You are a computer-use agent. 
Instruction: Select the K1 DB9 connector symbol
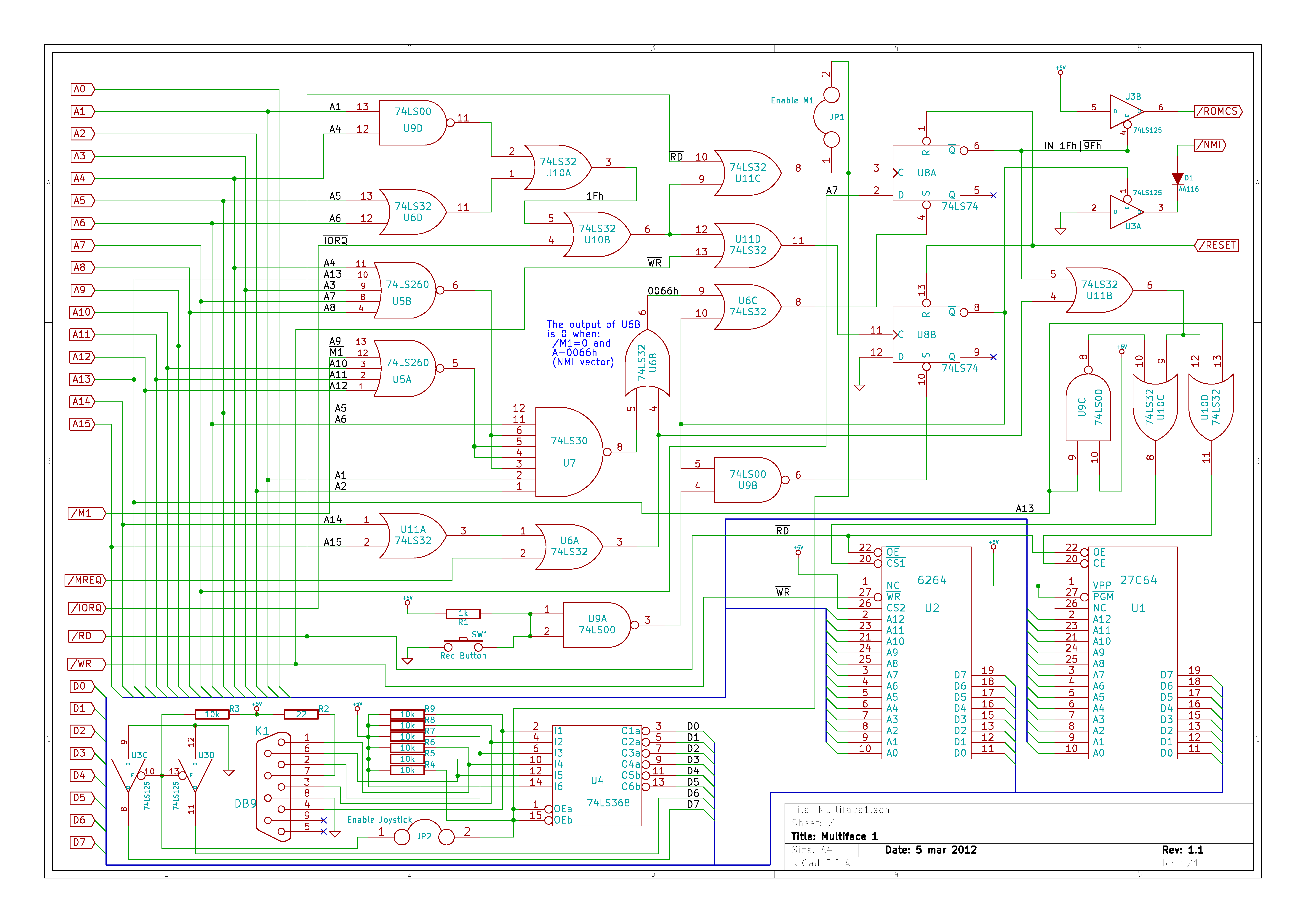273,787
